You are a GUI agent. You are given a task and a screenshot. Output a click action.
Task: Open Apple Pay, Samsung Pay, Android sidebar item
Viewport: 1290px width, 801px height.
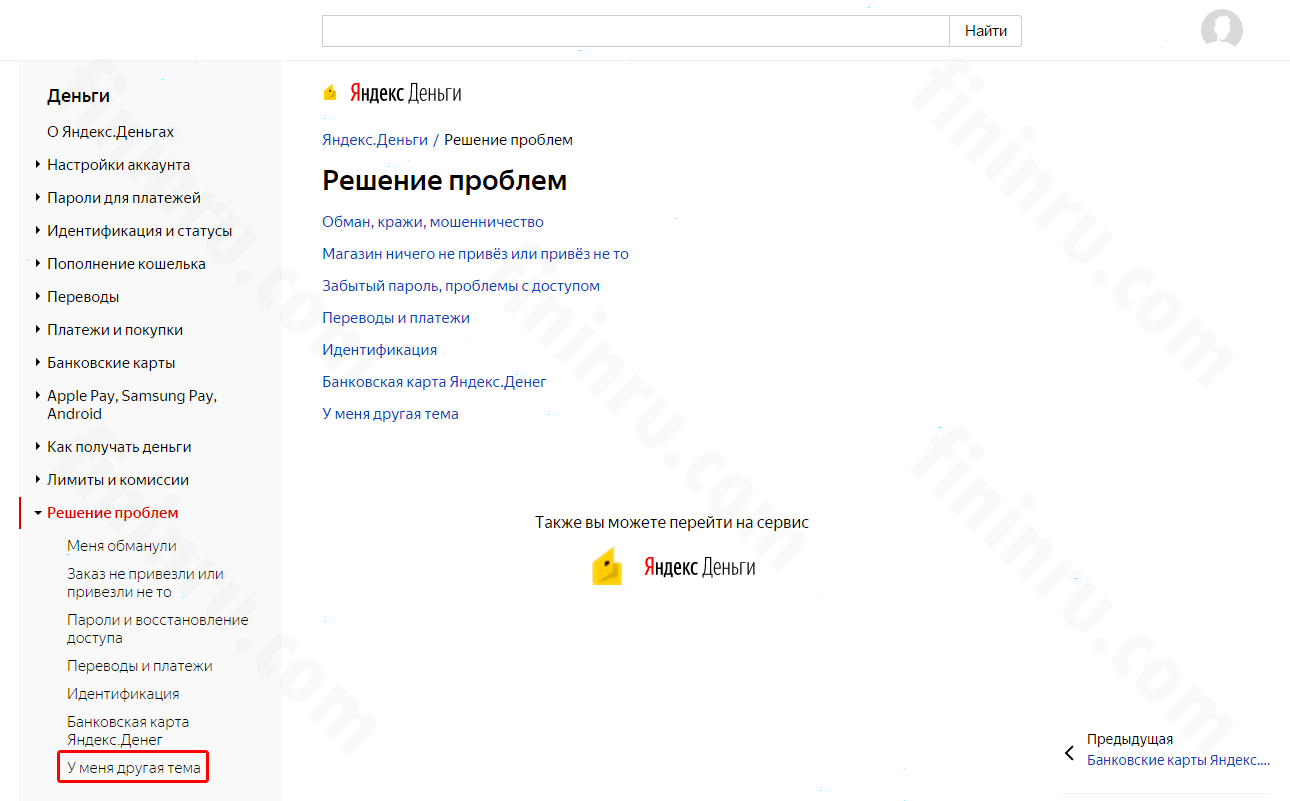pos(132,405)
